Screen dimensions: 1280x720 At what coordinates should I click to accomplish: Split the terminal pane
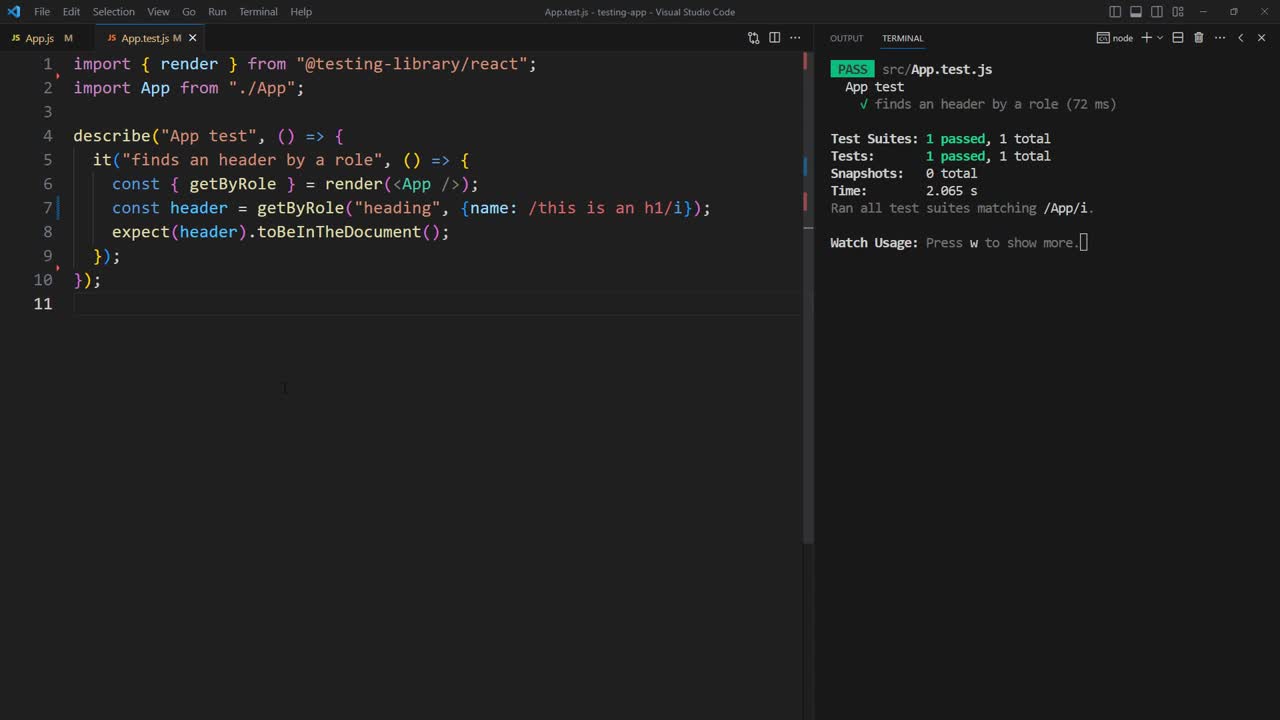coord(1178,38)
